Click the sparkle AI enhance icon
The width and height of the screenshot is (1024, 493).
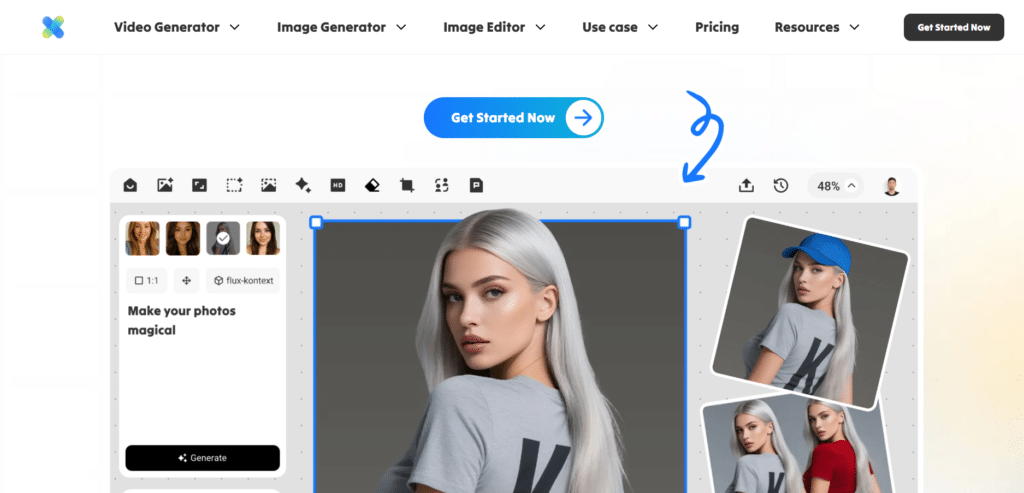pos(303,185)
